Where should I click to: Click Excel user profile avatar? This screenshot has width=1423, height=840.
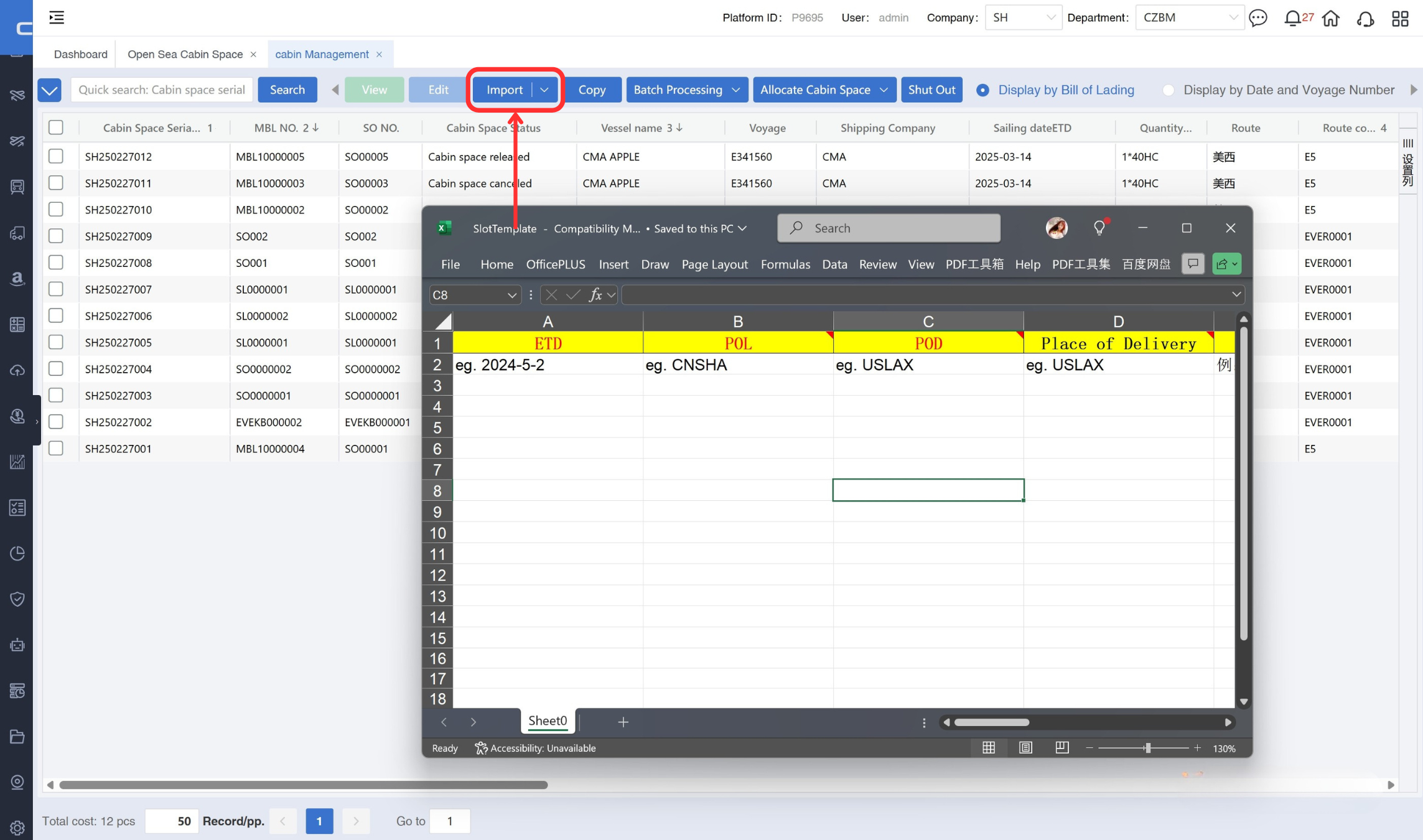coord(1057,228)
